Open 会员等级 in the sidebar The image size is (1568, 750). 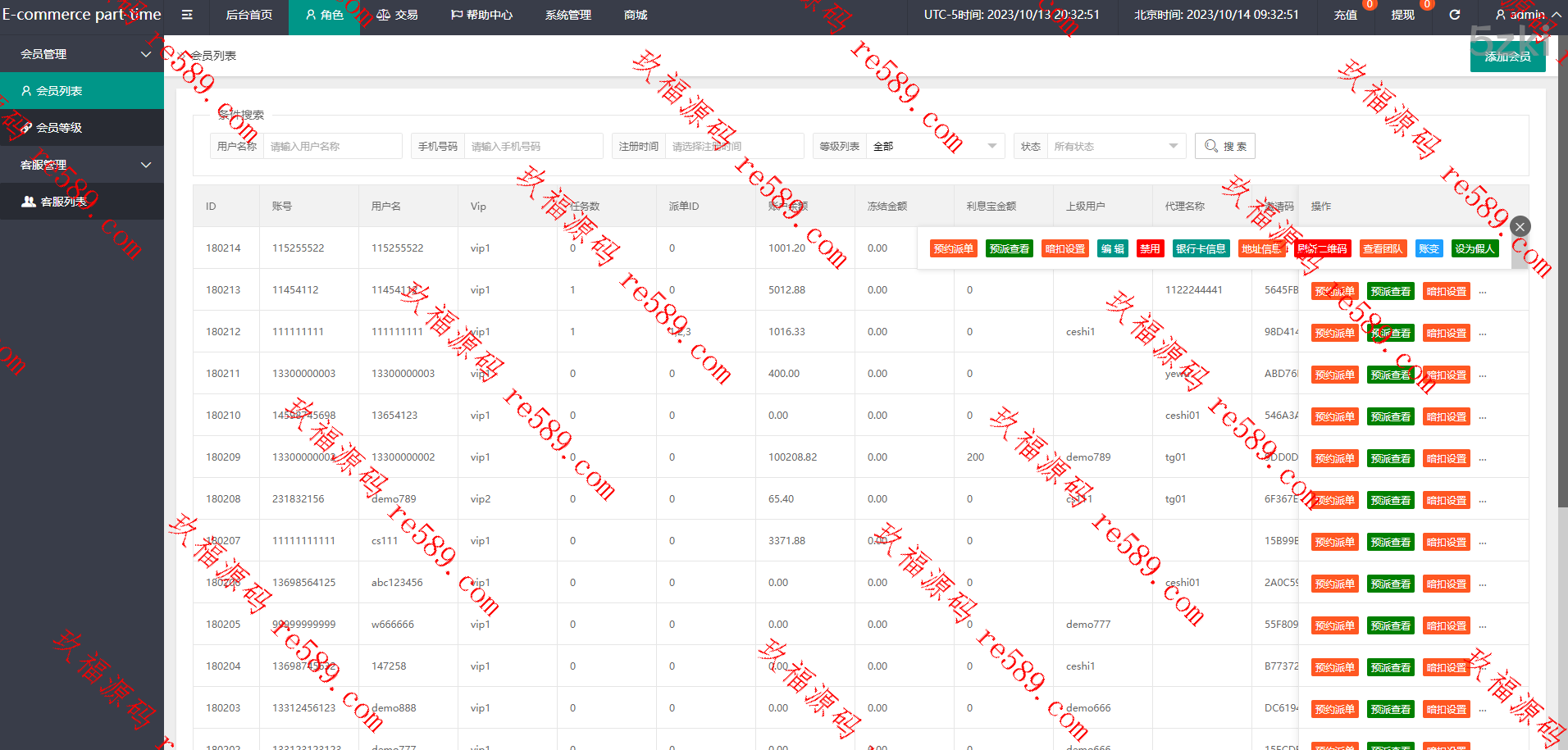59,128
